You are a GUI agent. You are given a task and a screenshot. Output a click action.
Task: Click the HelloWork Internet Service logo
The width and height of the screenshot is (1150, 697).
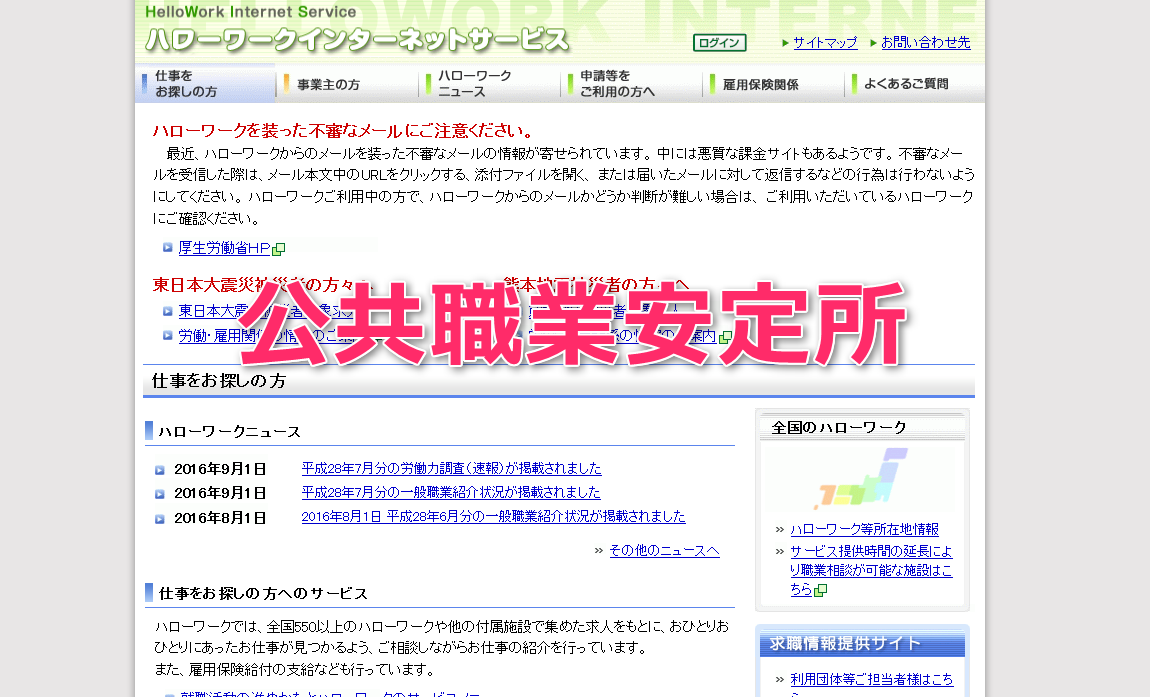[357, 30]
